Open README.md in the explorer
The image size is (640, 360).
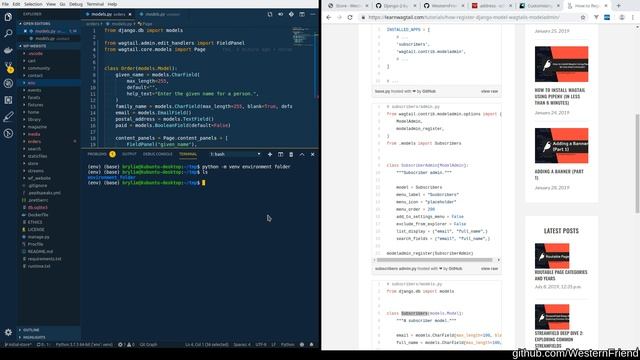coord(40,251)
